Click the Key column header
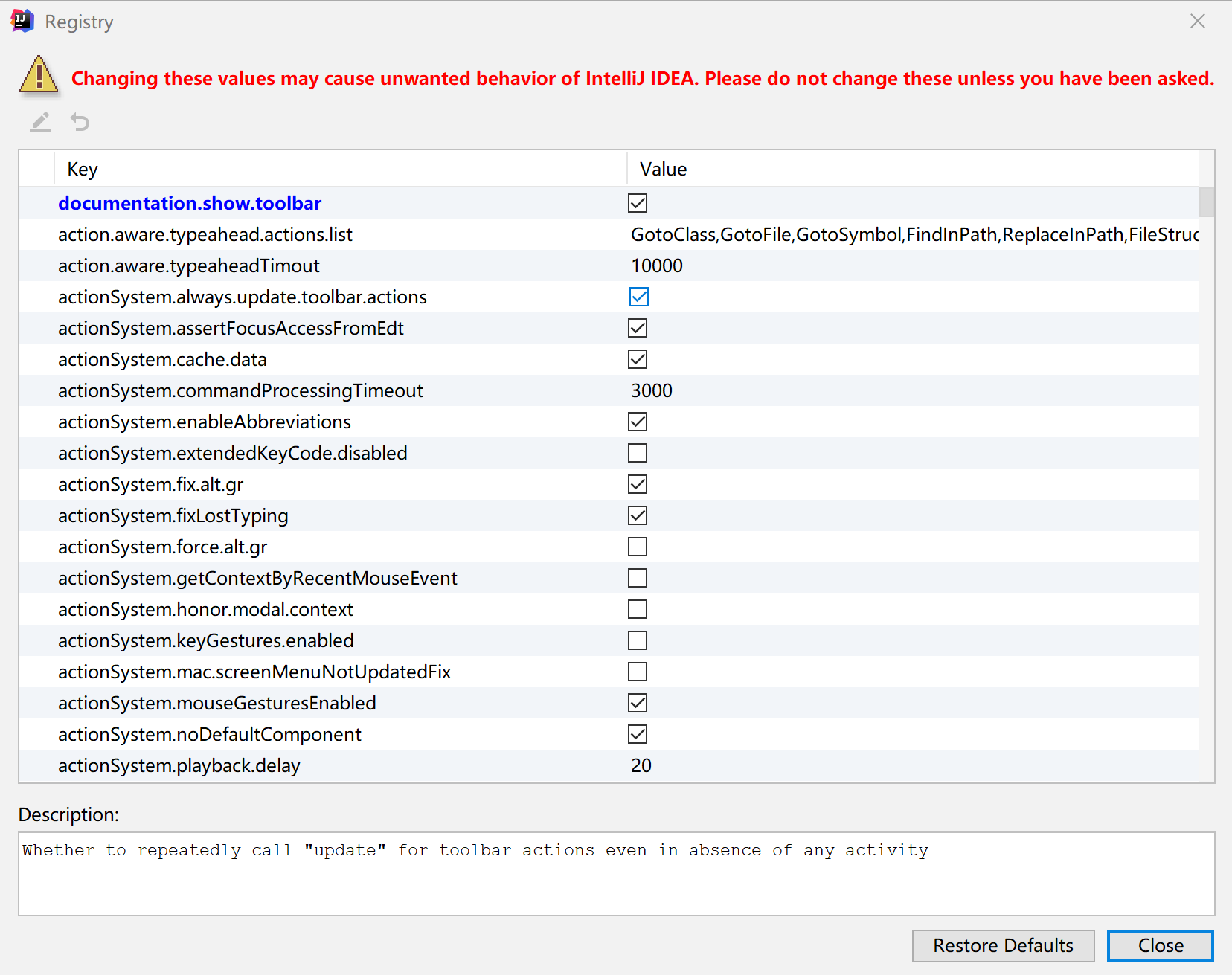Image resolution: width=1232 pixels, height=975 pixels. (x=340, y=169)
